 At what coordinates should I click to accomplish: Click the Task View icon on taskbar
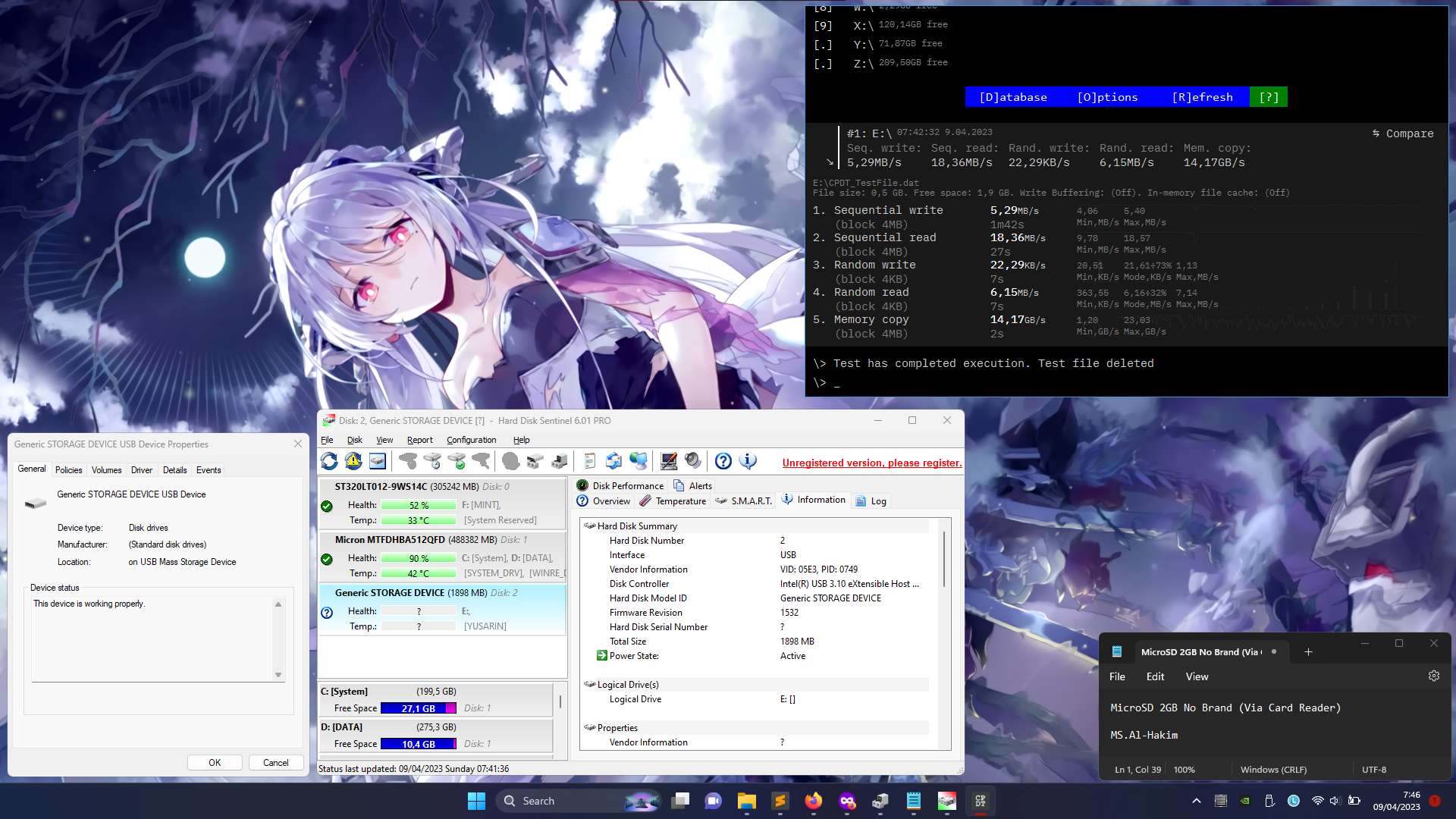680,801
